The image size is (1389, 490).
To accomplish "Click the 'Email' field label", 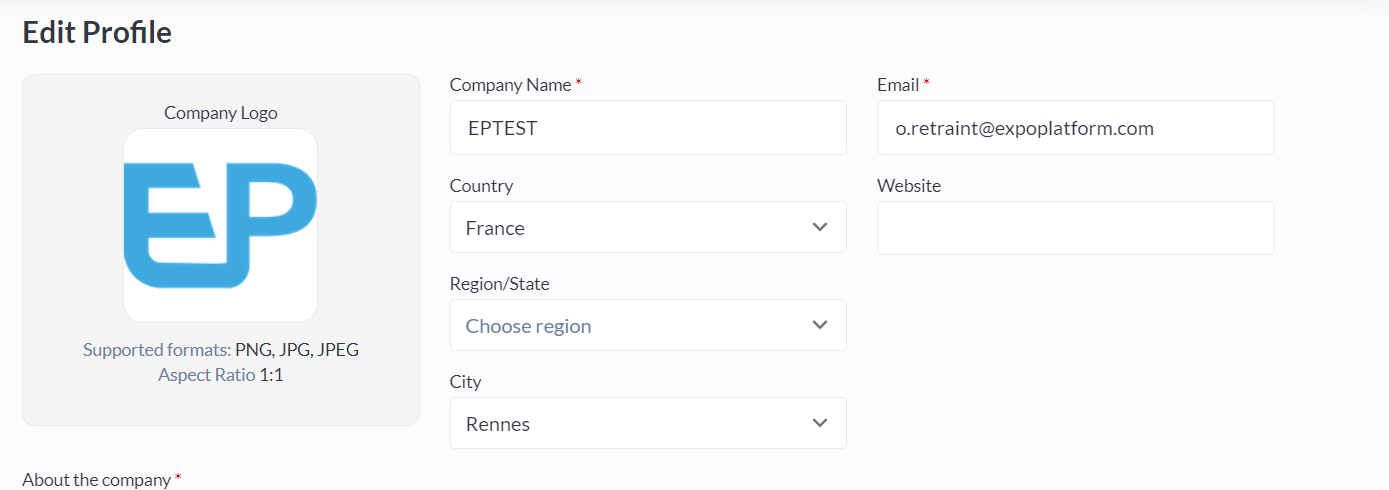I will (898, 85).
